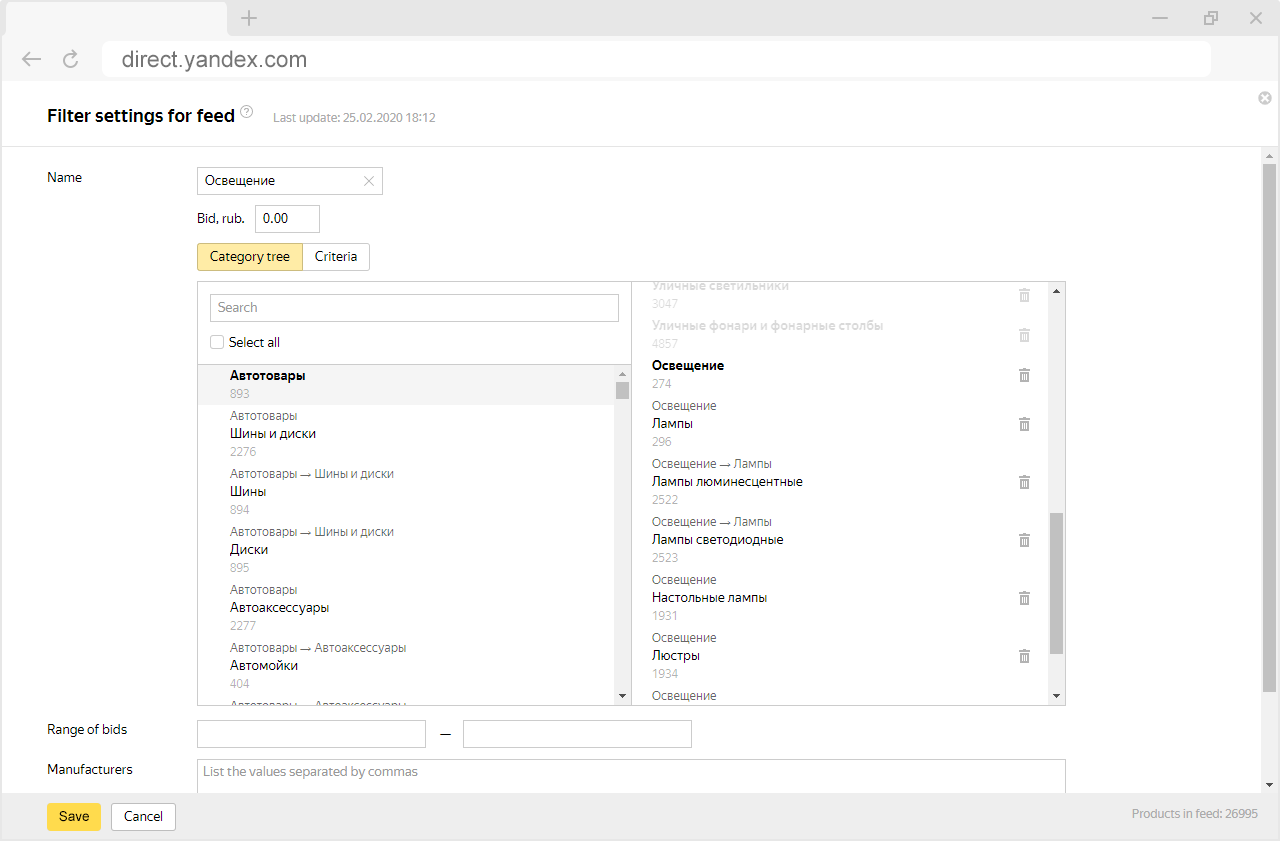Remove the bold Освещение category entry
1280x841 pixels.
coord(1024,375)
